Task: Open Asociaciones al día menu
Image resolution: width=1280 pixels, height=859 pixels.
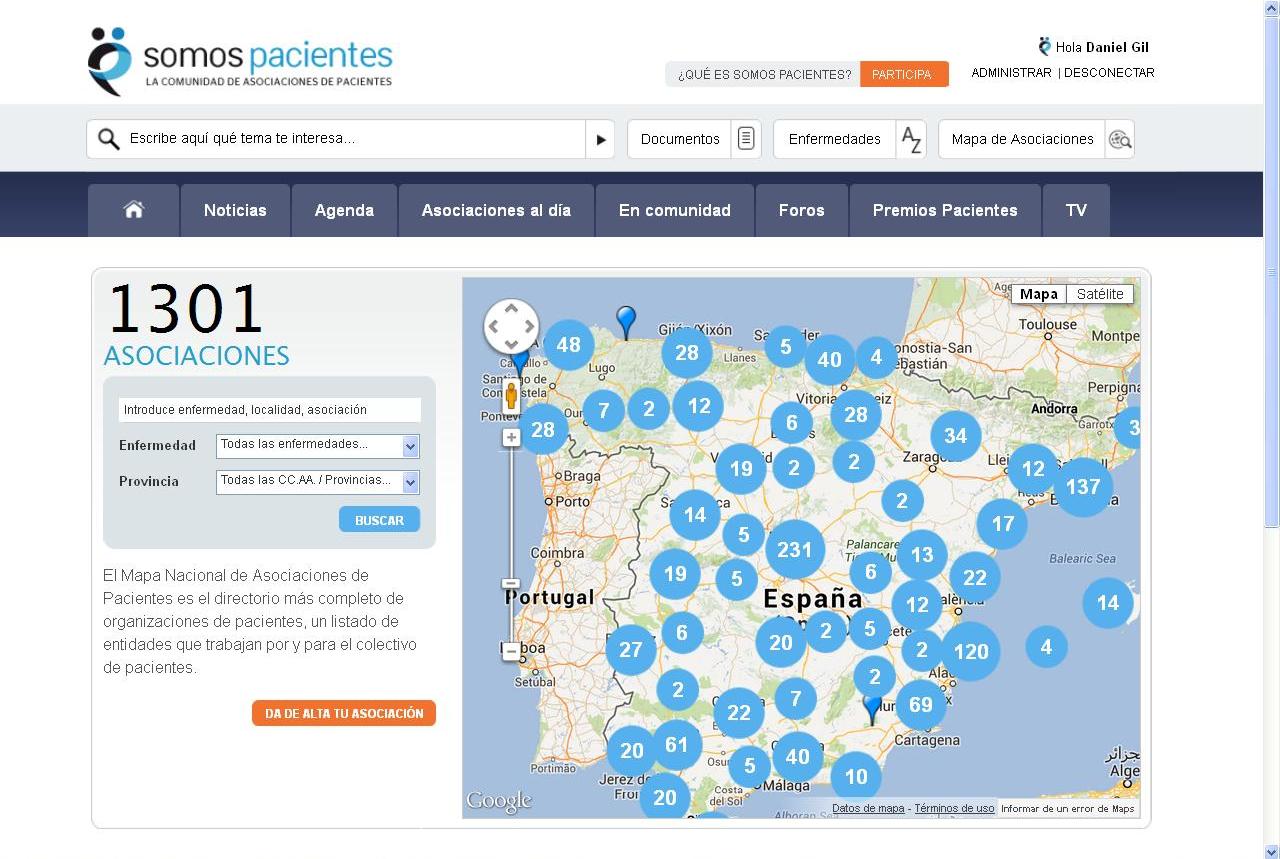Action: pos(496,210)
